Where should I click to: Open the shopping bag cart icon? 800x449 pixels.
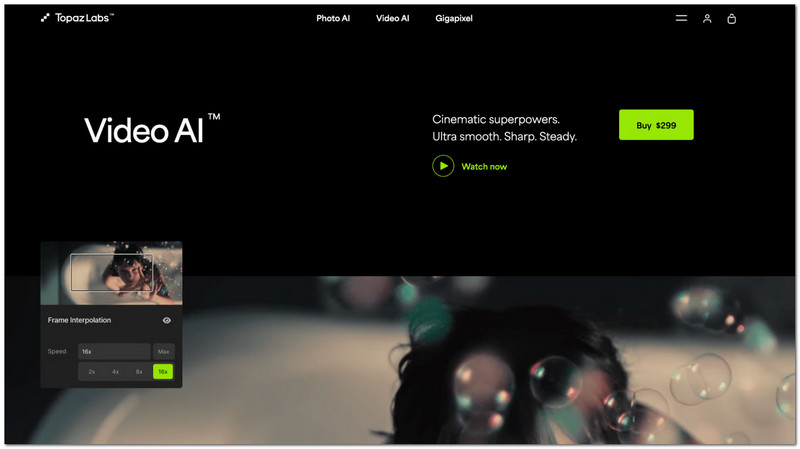731,19
